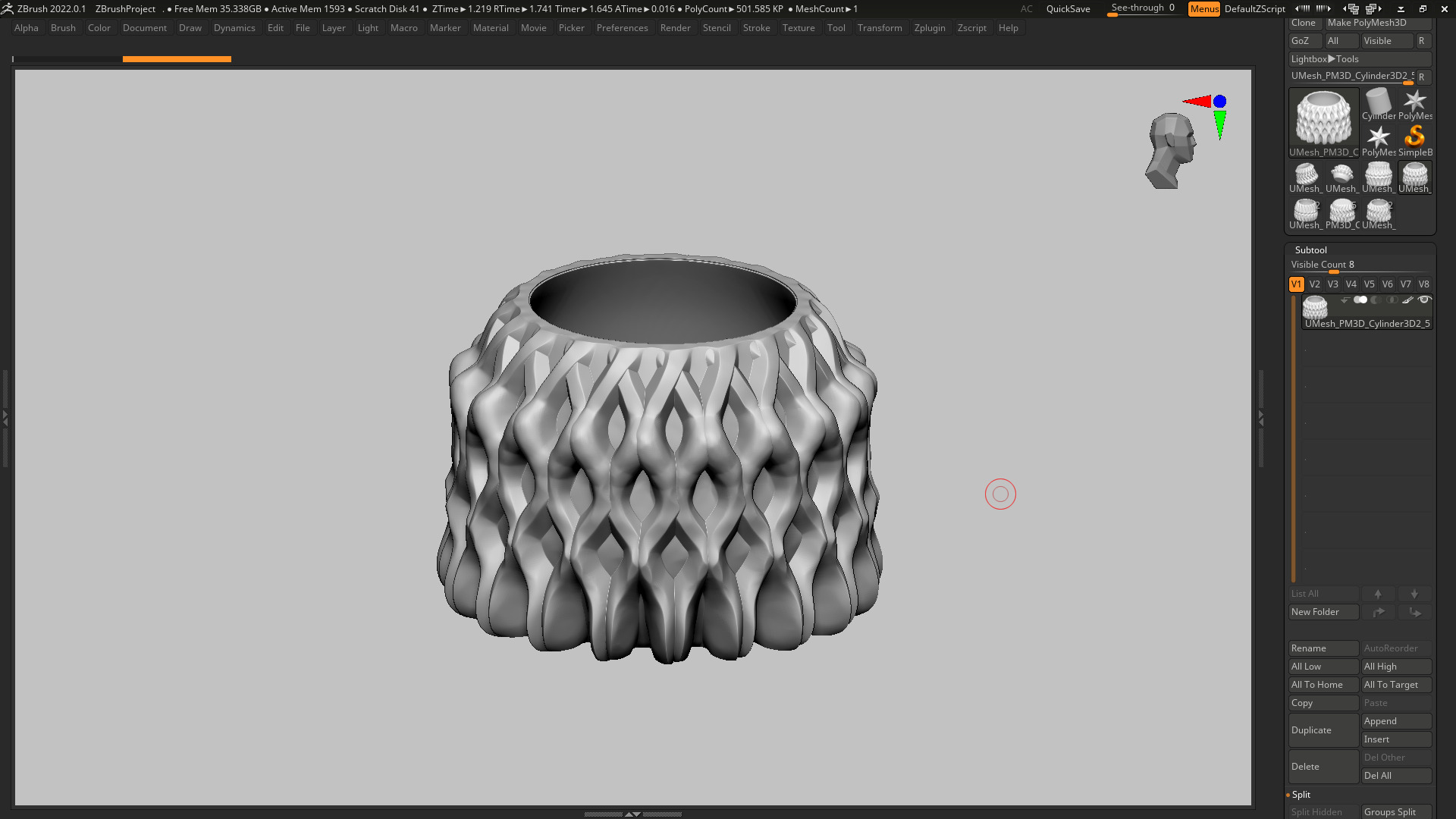1456x819 pixels.
Task: Collapse the Subtool palette section
Action: click(x=1310, y=250)
